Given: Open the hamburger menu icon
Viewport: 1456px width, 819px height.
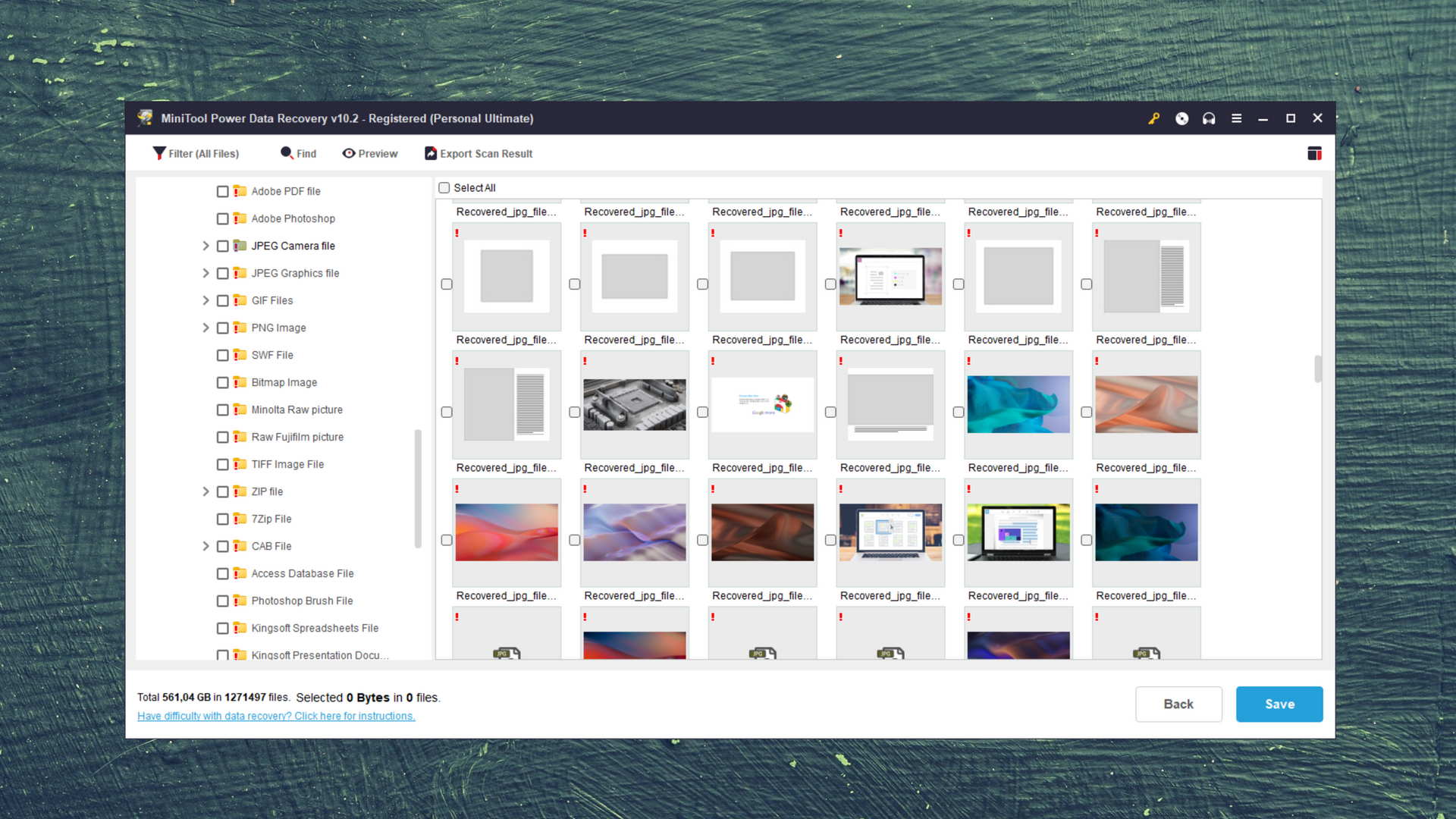Looking at the screenshot, I should (1236, 118).
